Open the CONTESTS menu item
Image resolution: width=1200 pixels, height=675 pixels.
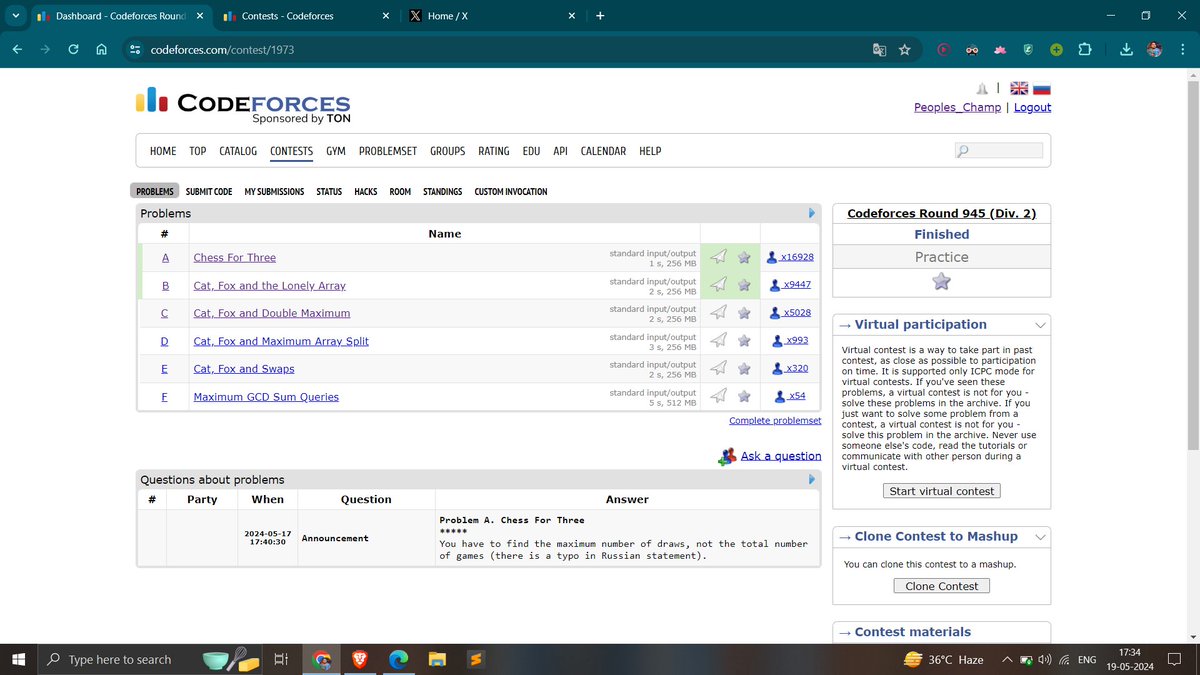point(291,151)
